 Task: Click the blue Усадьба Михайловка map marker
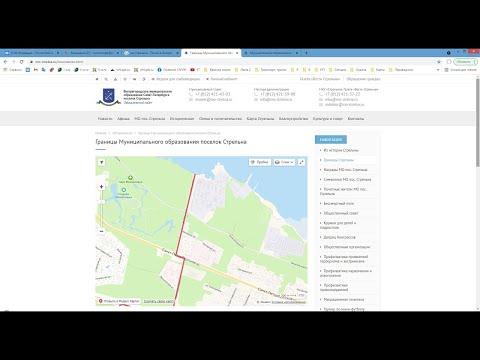point(124,190)
